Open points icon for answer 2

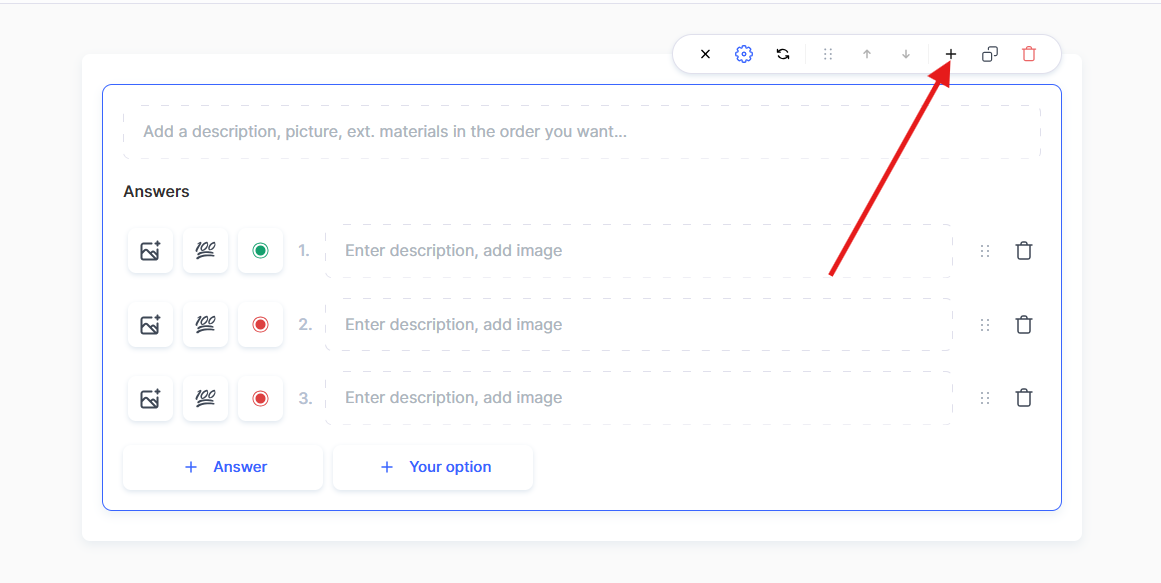tap(205, 324)
